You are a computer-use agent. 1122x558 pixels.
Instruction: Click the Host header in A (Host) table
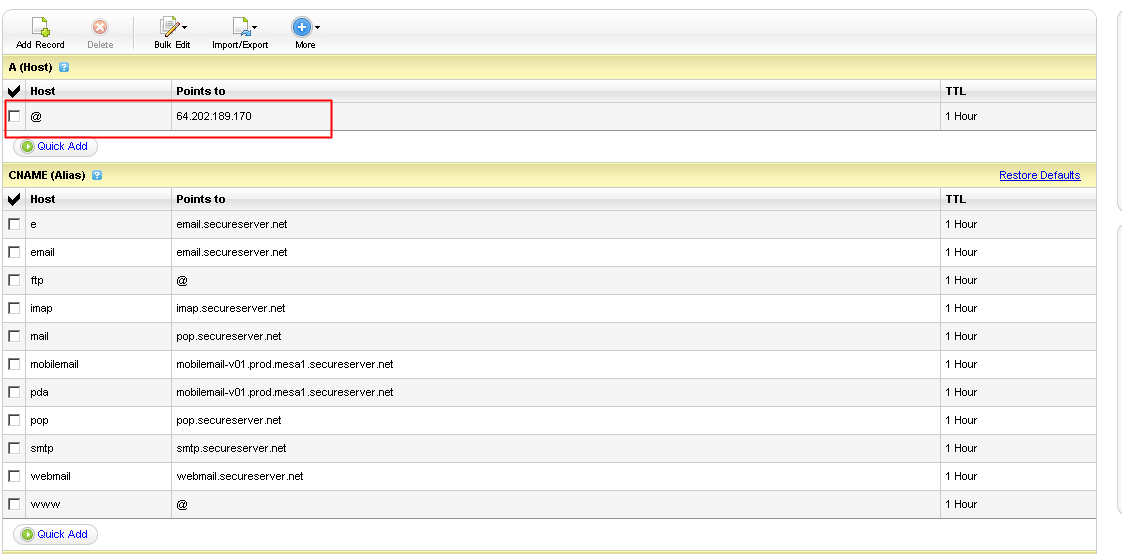[x=43, y=91]
